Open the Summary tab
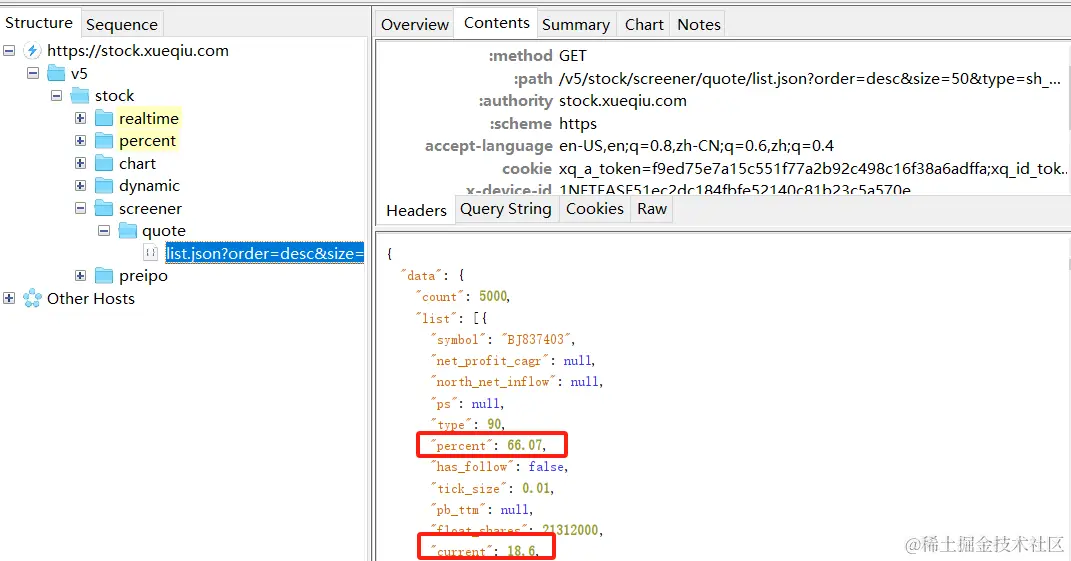1071x561 pixels. (x=576, y=25)
